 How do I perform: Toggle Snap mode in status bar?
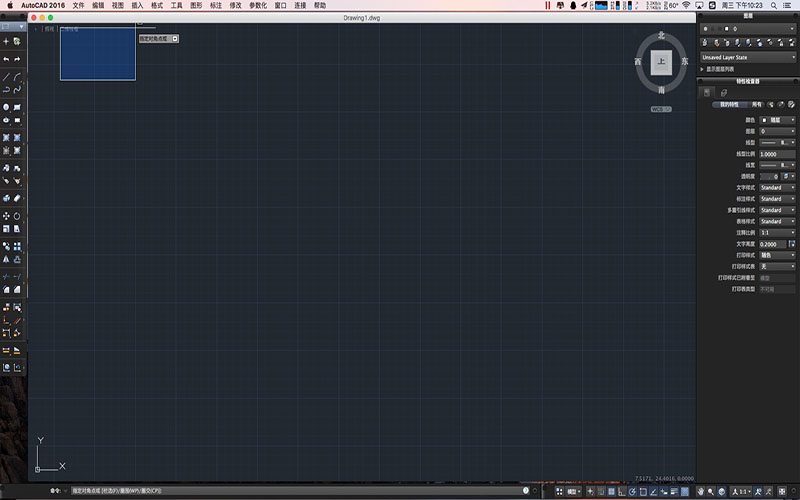coord(601,491)
